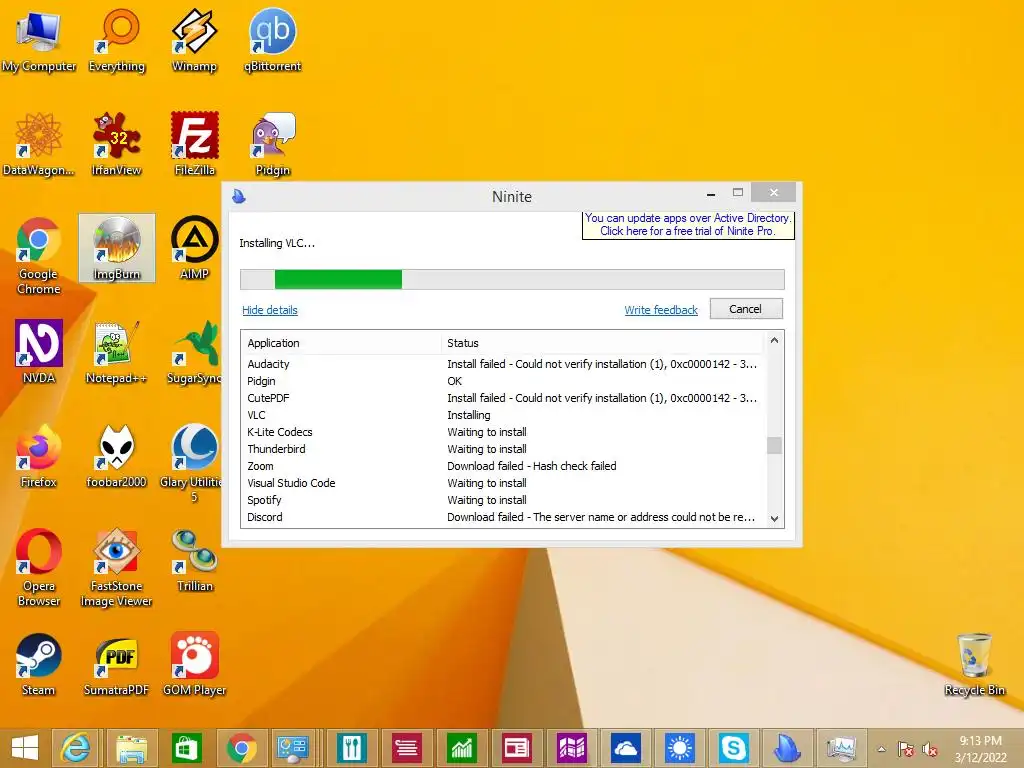Show hidden system tray icons

pos(882,749)
